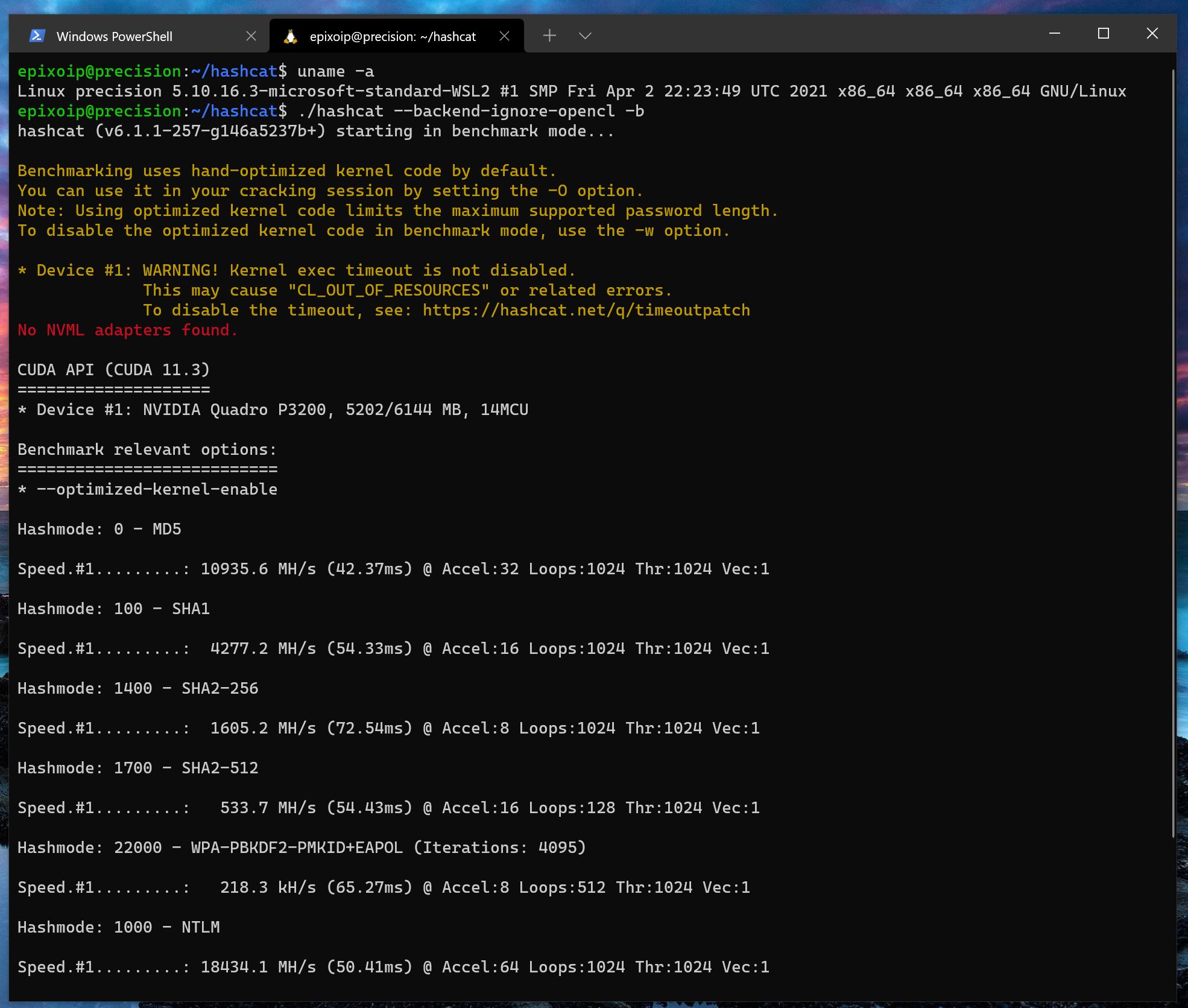Click the PowerShell icon on the first tab

point(37,36)
